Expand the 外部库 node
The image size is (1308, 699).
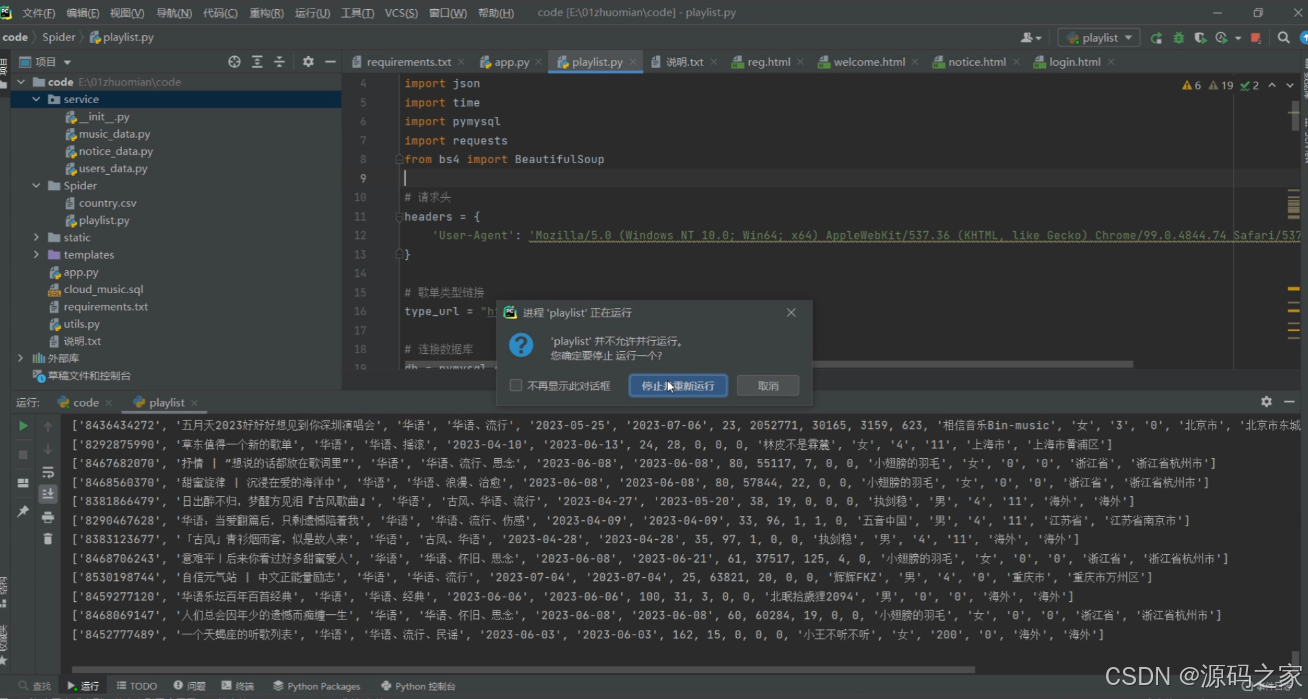[21, 358]
